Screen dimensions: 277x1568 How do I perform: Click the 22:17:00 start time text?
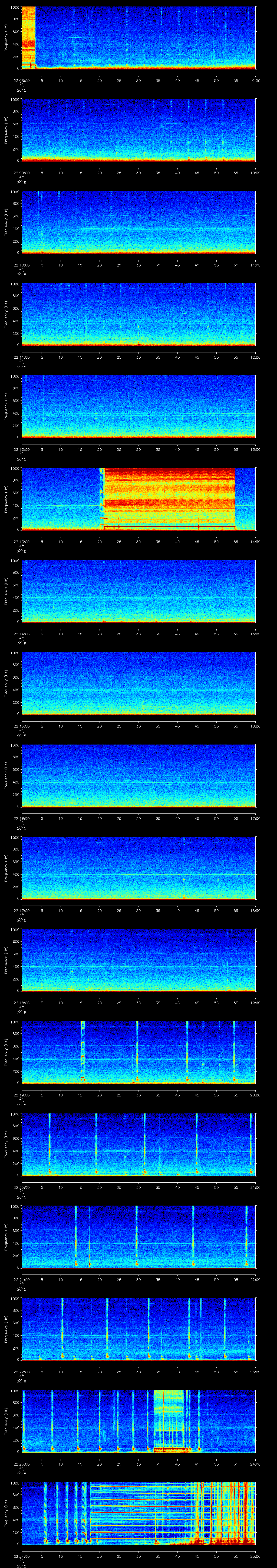click(21, 910)
